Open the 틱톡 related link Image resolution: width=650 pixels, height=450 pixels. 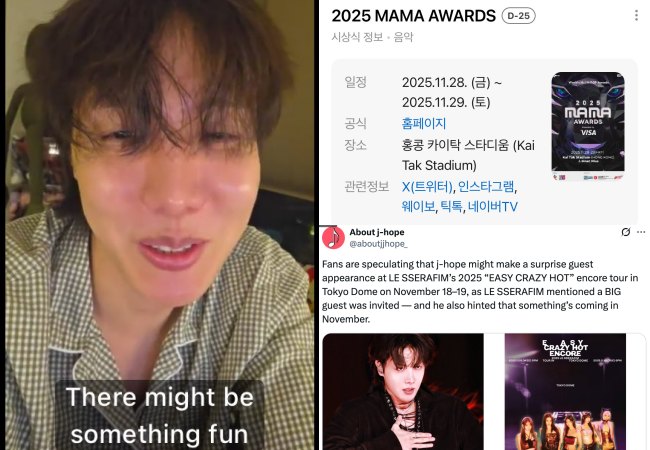pos(451,206)
